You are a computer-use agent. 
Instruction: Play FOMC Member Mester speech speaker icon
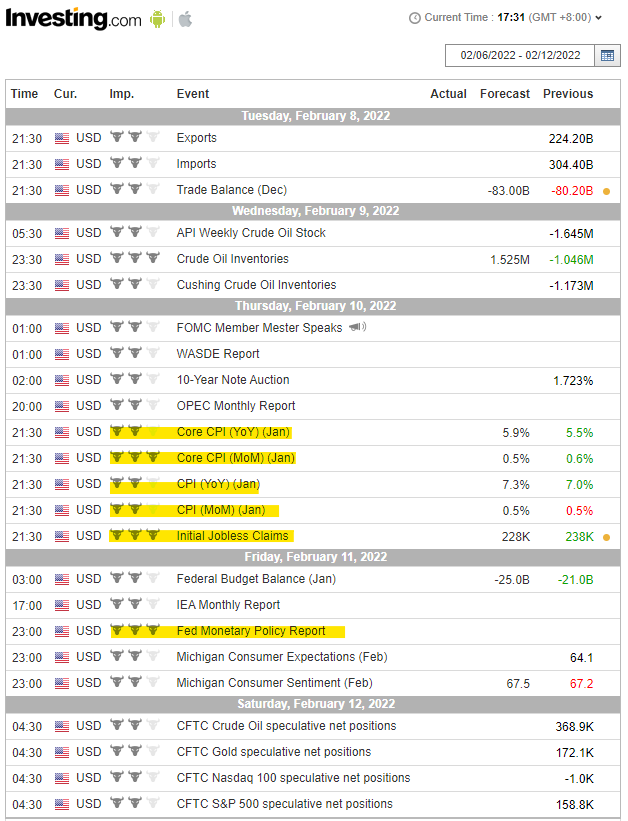pos(358,327)
